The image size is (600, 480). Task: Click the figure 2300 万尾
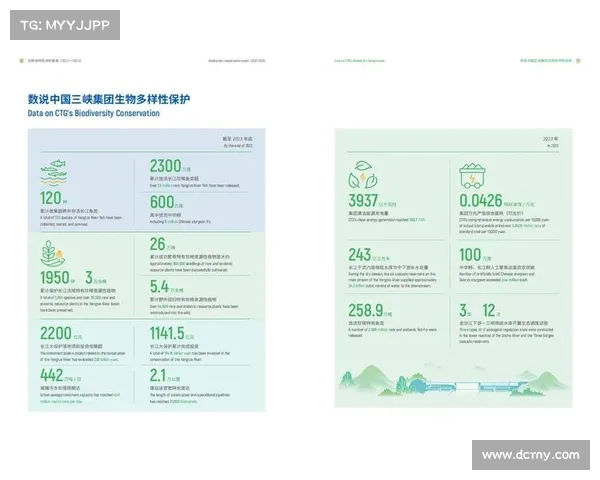(x=170, y=166)
